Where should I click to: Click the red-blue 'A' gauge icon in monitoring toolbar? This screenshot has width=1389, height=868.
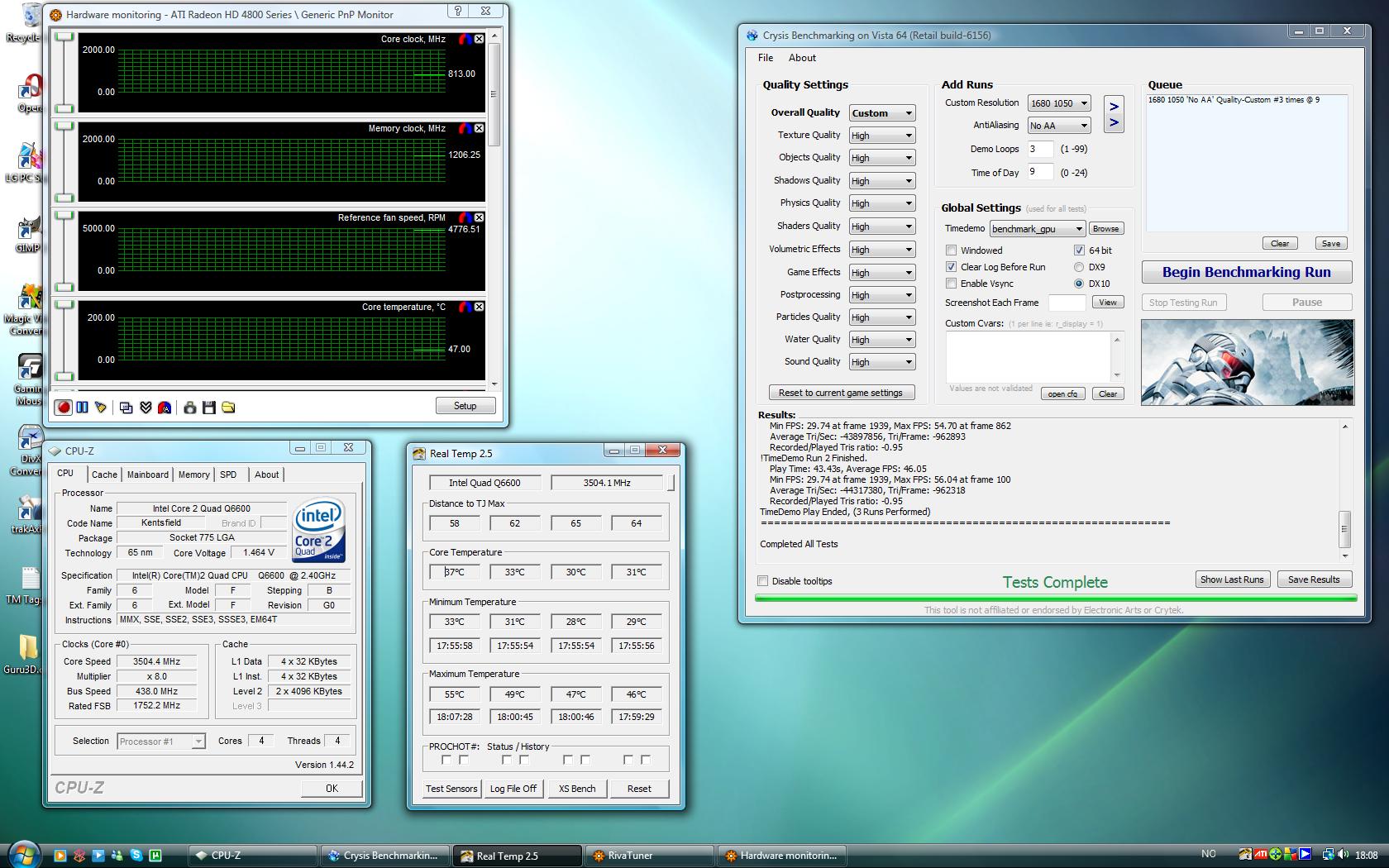(x=165, y=407)
